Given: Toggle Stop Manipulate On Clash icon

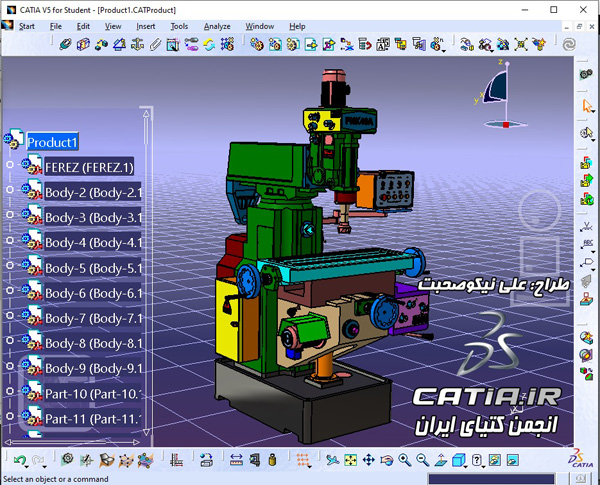Looking at the screenshot, I should pos(539,44).
